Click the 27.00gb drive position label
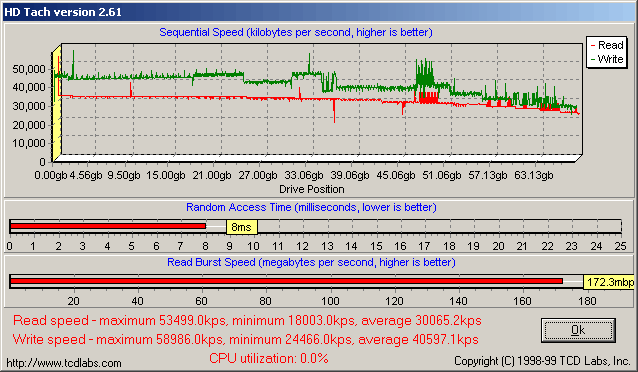Viewport: 638px width, 372px height. 258,175
